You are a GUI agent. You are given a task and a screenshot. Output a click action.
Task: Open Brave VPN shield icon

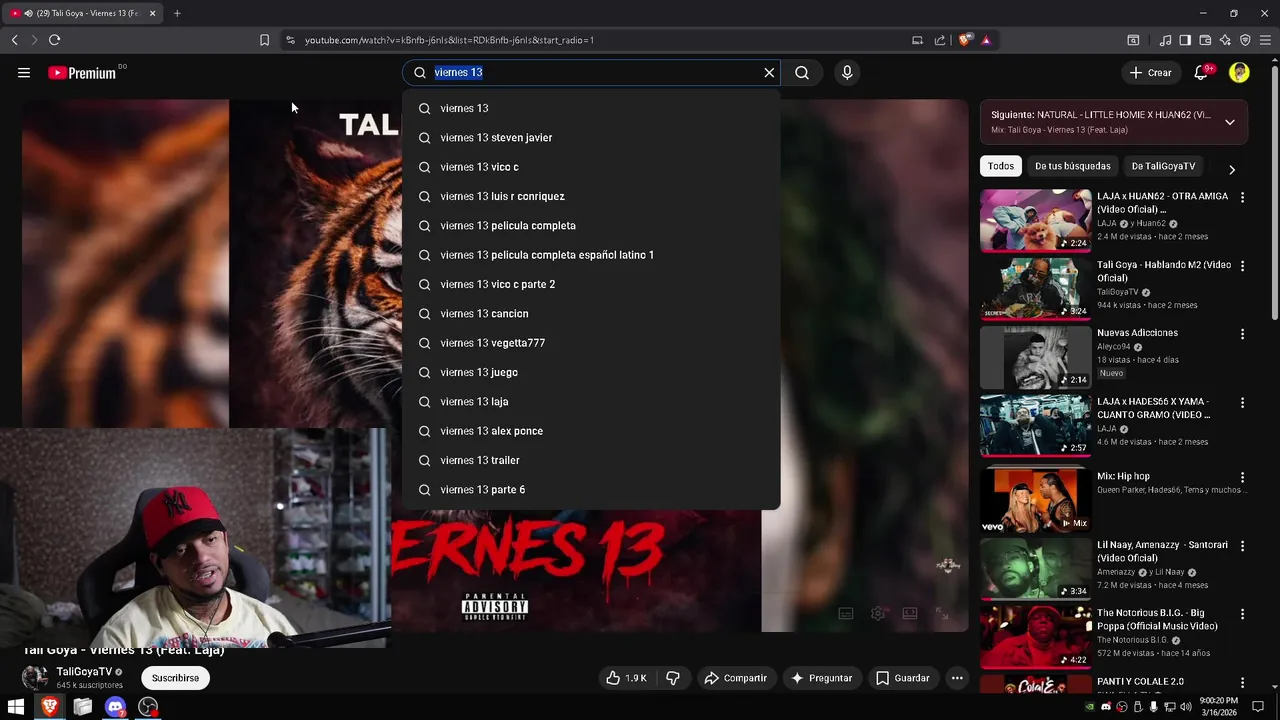tap(1245, 40)
